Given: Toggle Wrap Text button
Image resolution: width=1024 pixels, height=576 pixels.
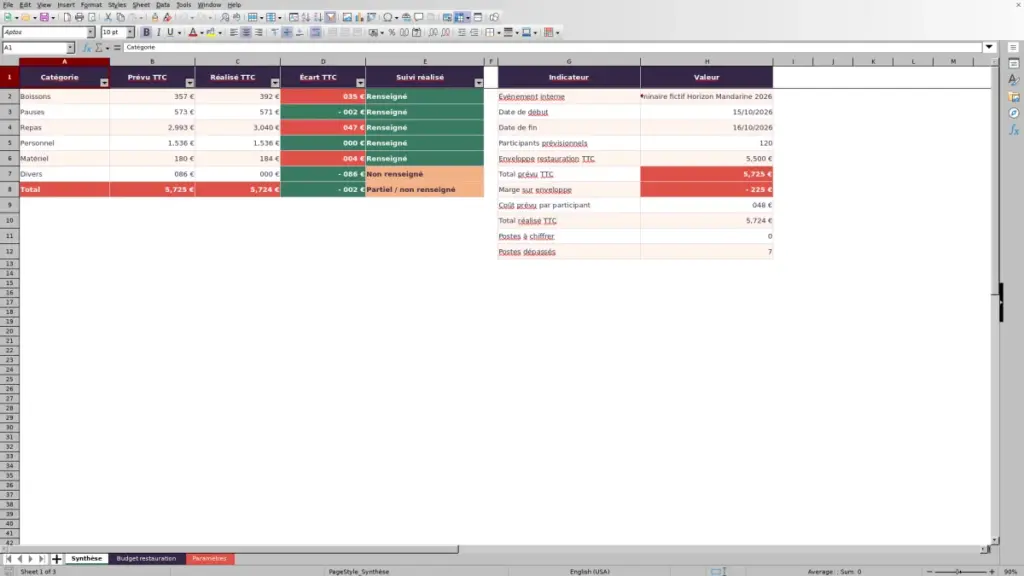Looking at the screenshot, I should pos(315,33).
